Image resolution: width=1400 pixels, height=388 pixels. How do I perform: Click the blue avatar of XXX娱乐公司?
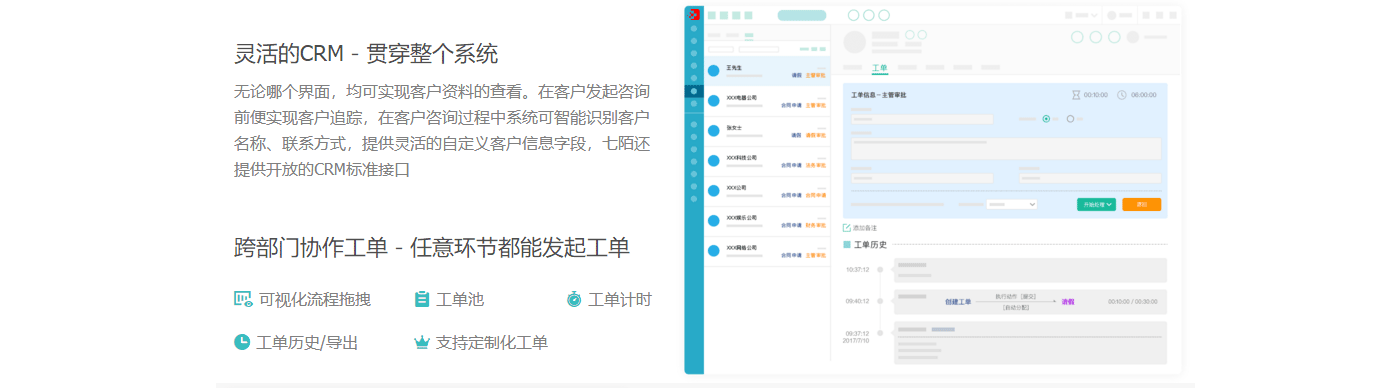coord(714,220)
